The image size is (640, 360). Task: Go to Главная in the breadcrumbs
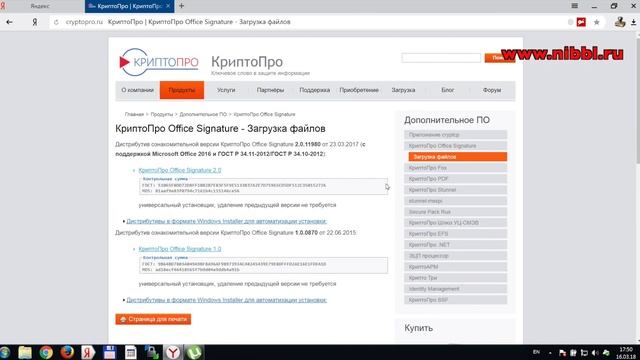(134, 114)
